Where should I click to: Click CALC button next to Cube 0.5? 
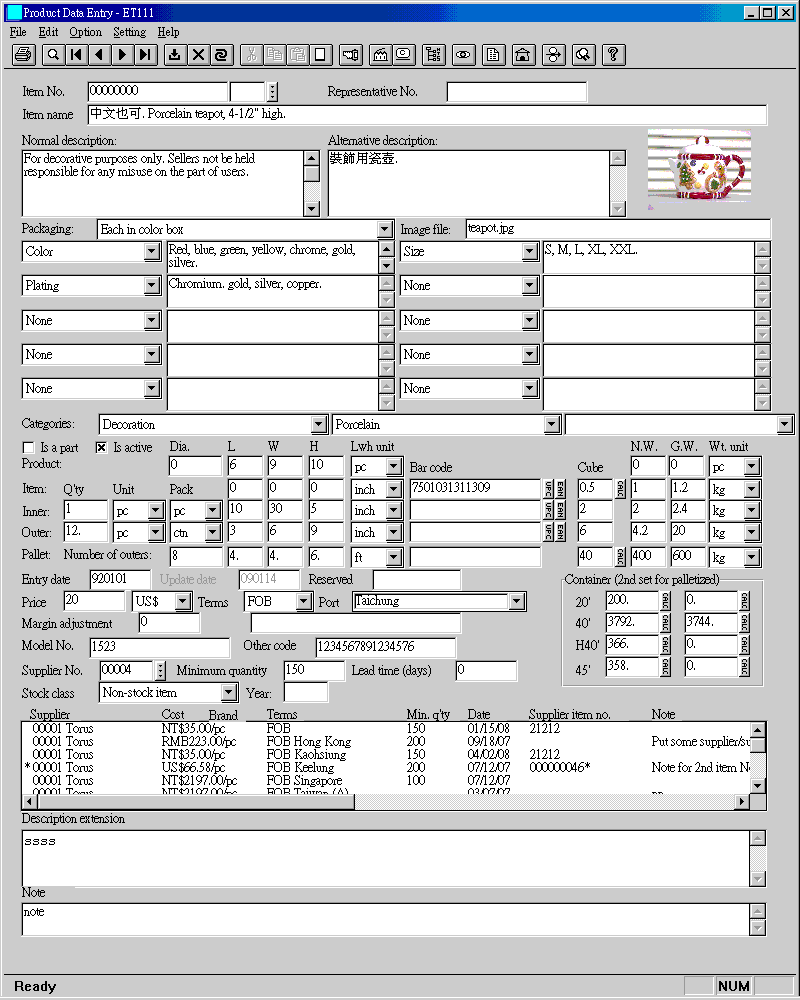(x=620, y=489)
